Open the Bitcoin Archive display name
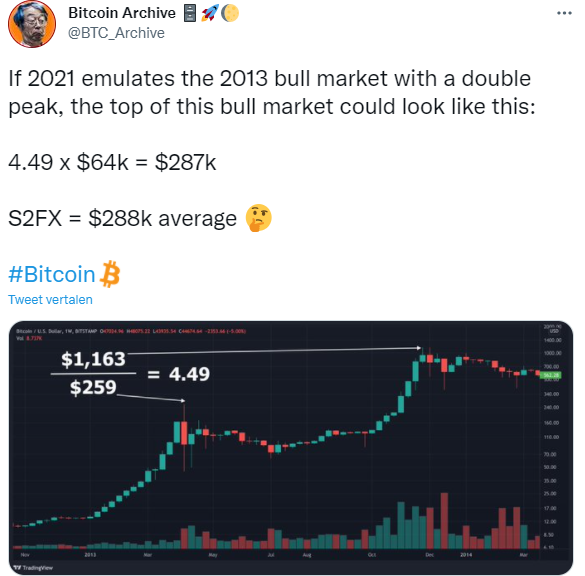The height and width of the screenshot is (576, 585). [x=122, y=13]
